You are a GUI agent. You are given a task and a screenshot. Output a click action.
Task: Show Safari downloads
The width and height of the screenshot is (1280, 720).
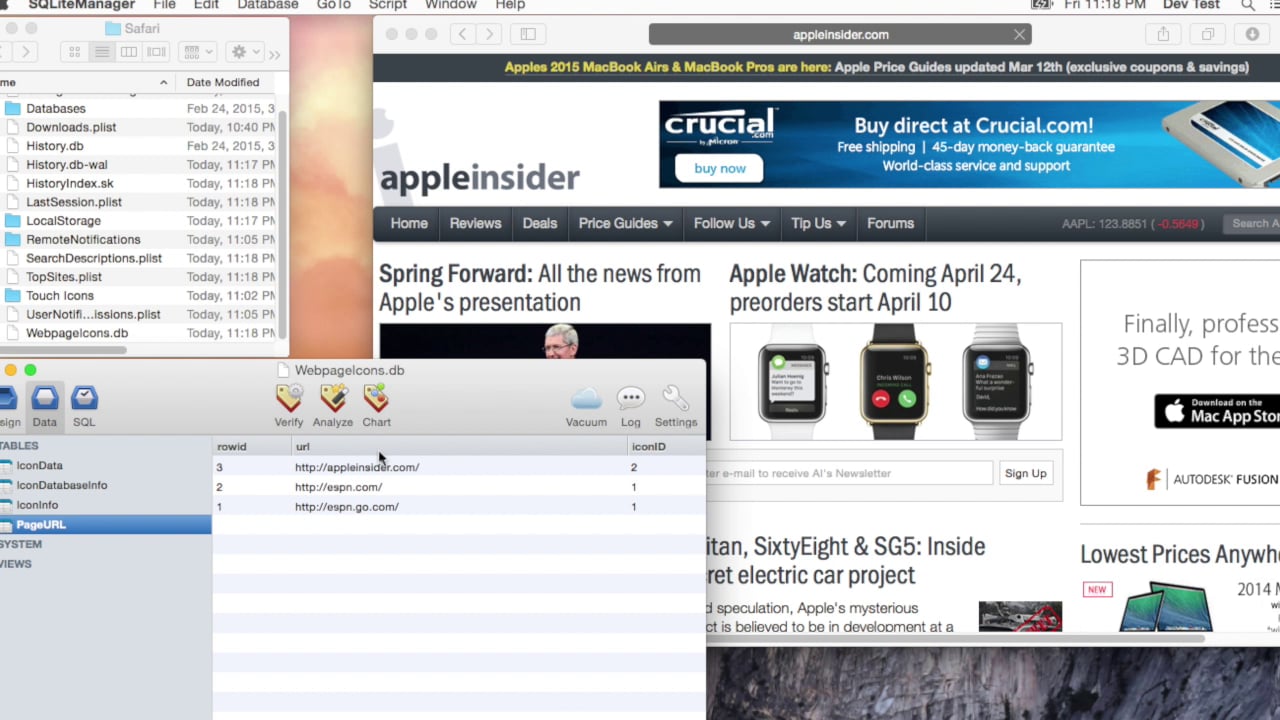pos(1252,34)
